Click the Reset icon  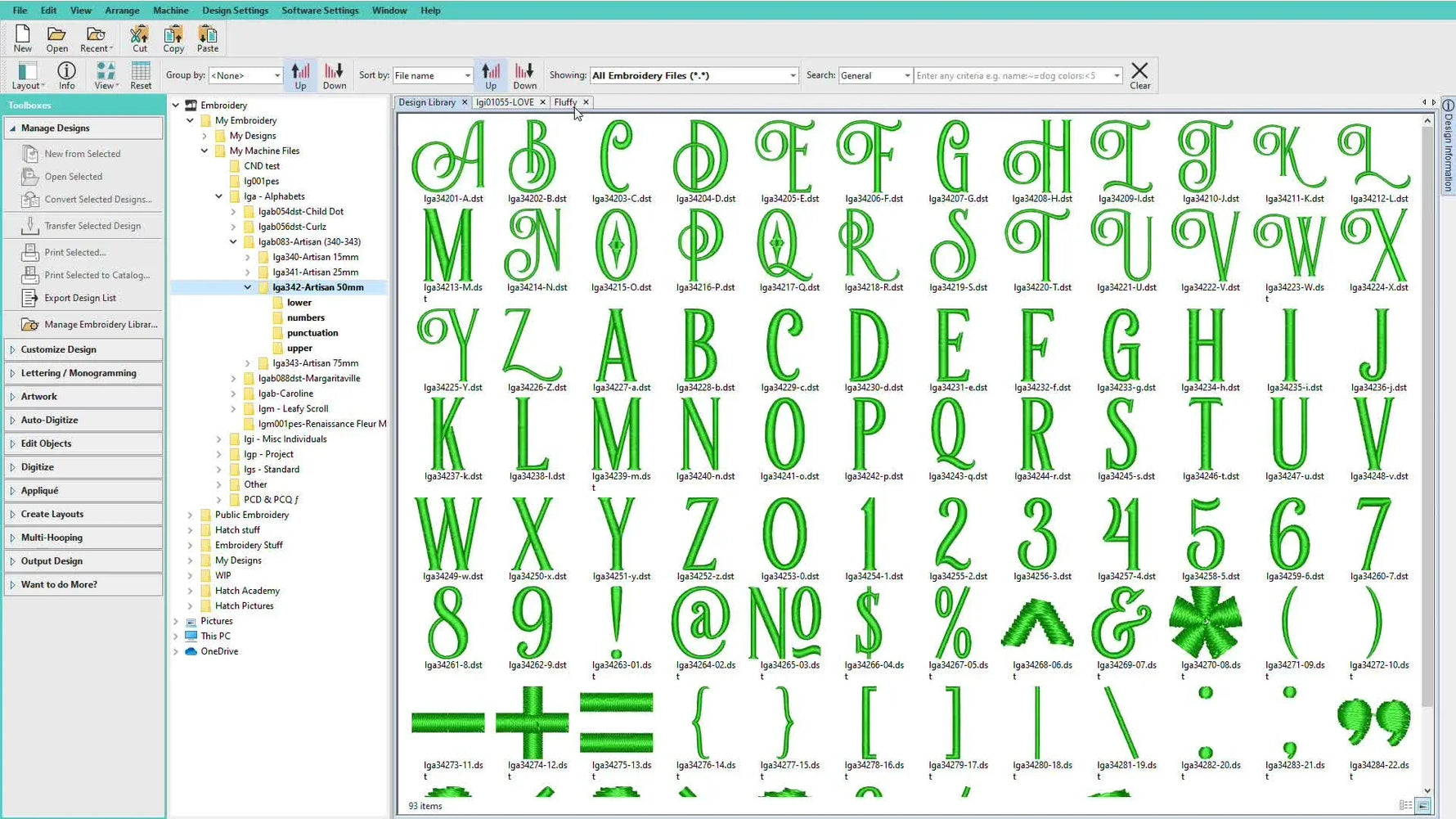pos(141,75)
